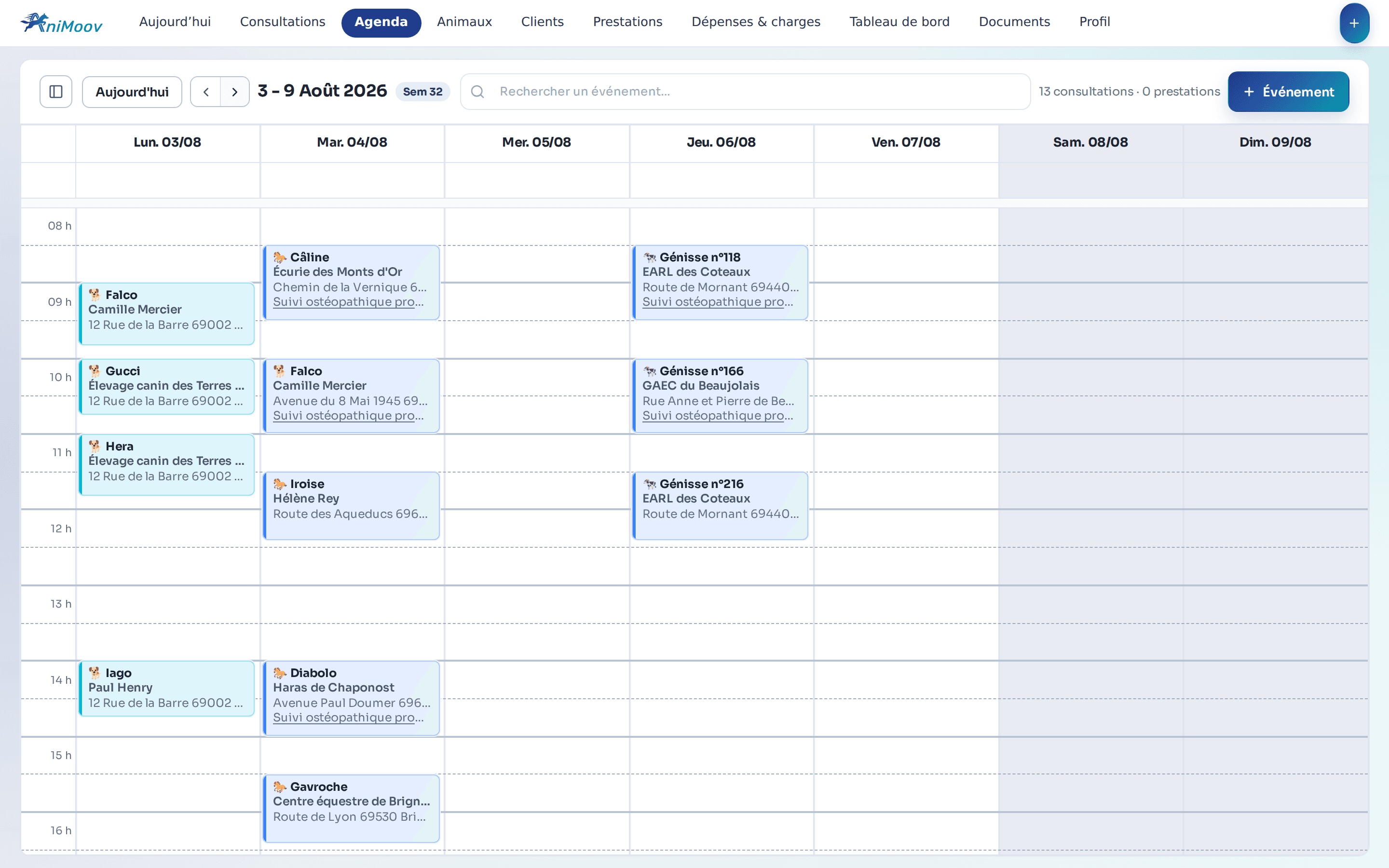
Task: Switch to the Animaux tab
Action: [x=464, y=22]
